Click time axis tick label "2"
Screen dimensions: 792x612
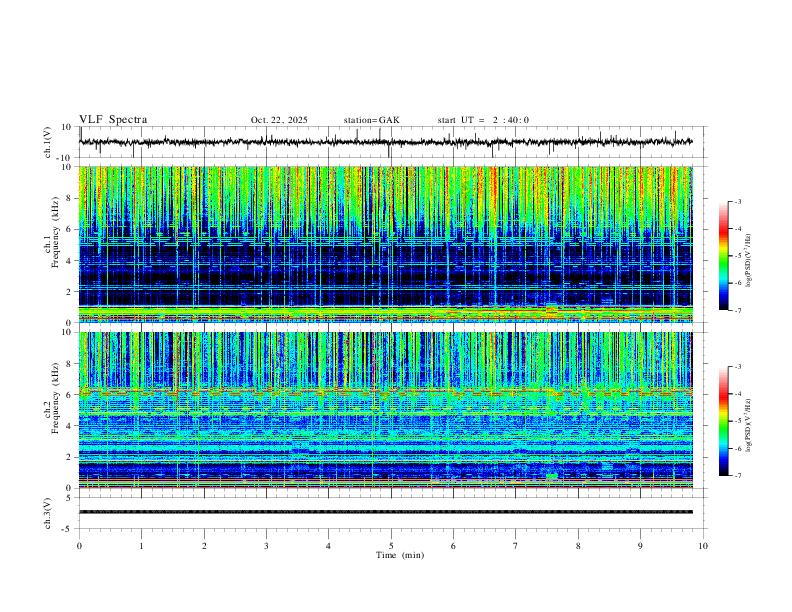pyautogui.click(x=204, y=546)
